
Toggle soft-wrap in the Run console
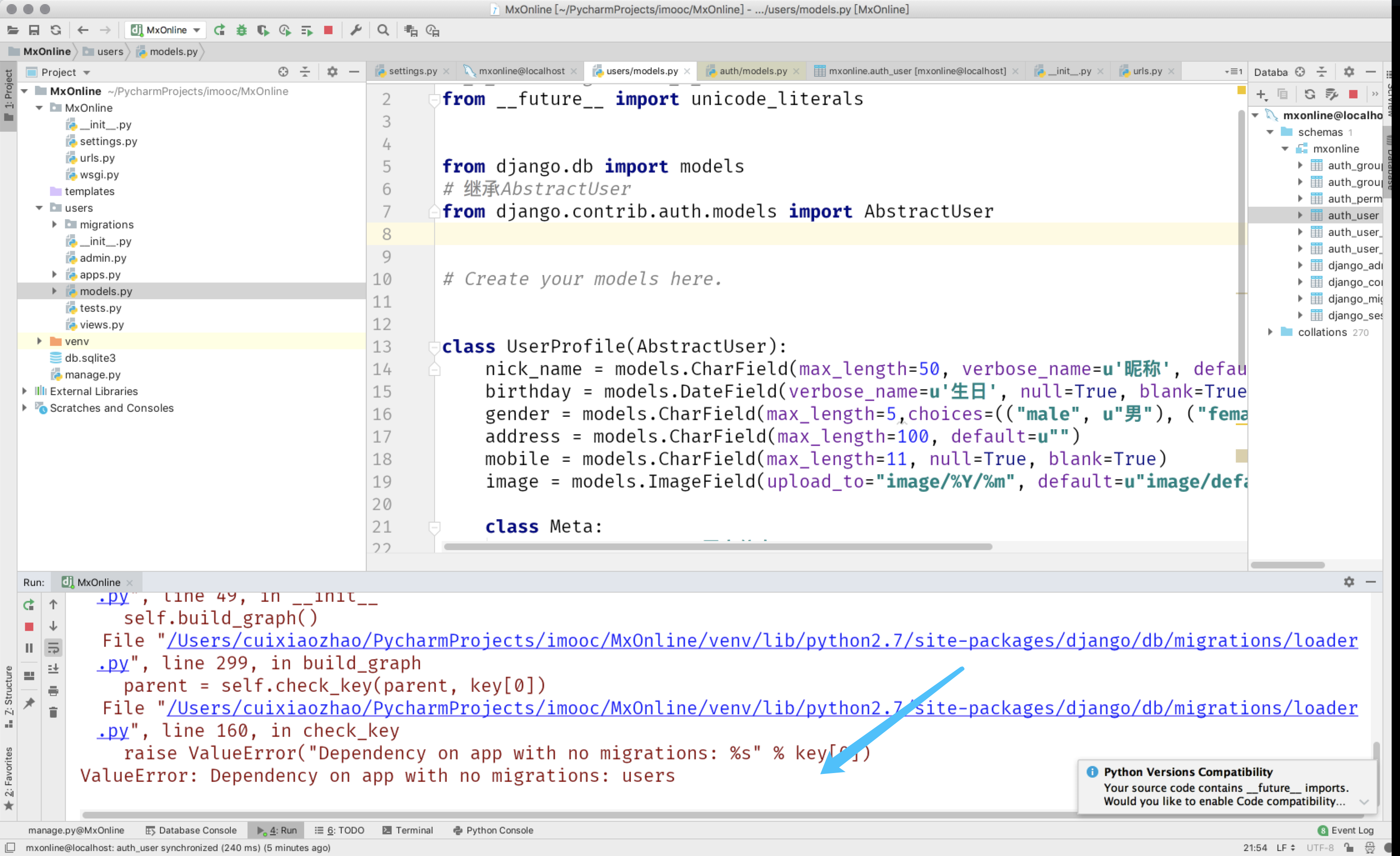pyautogui.click(x=53, y=647)
